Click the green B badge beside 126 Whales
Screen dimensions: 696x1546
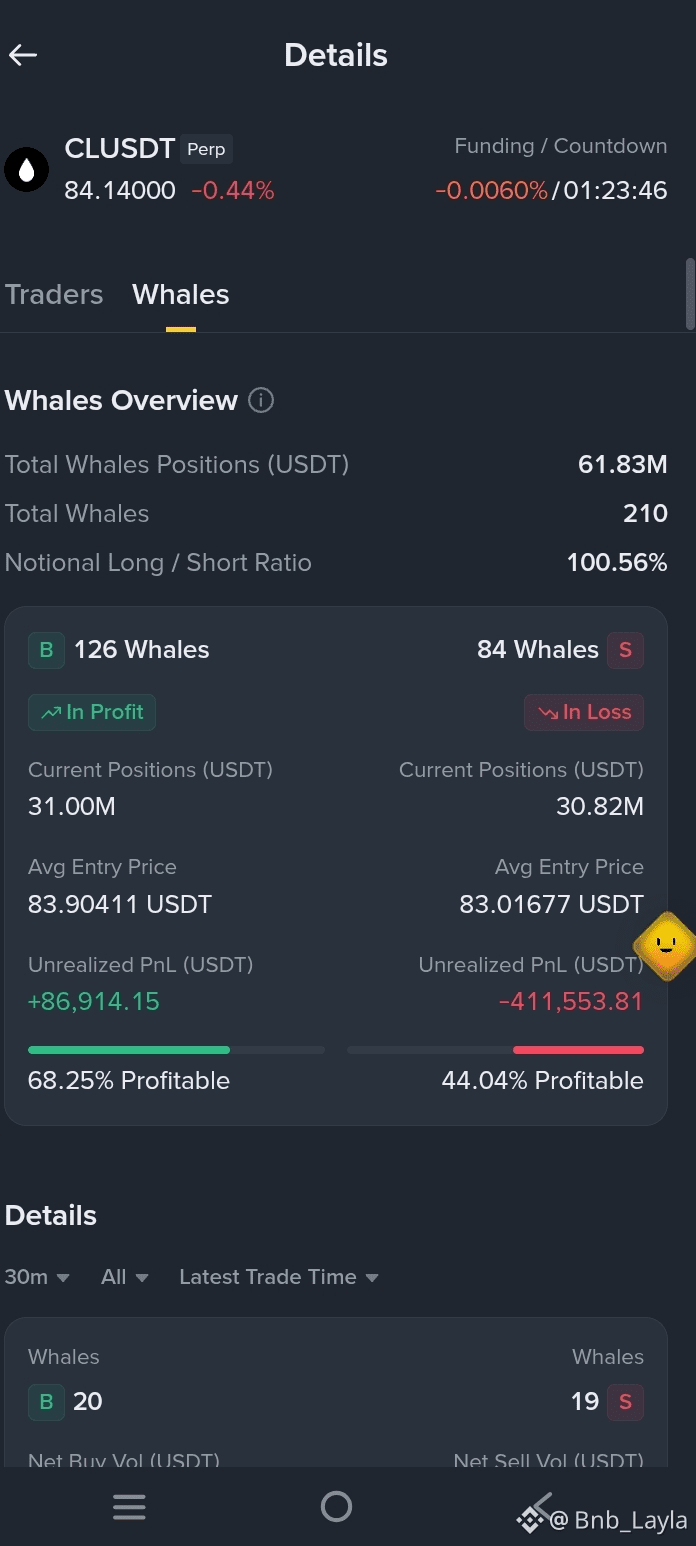click(x=46, y=650)
